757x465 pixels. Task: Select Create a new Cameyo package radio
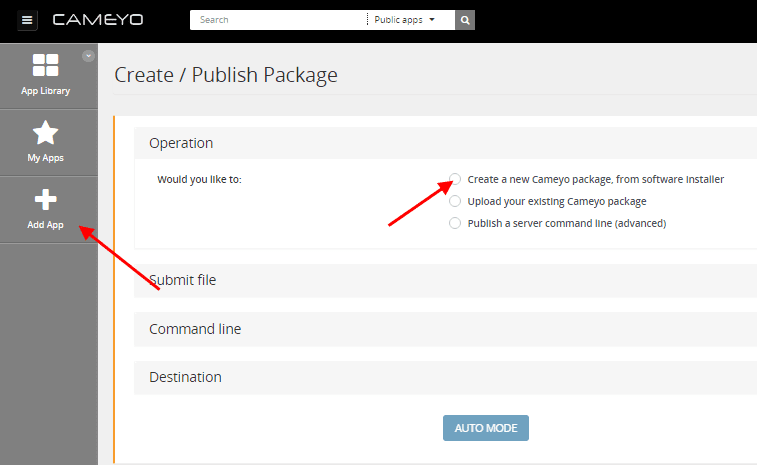[455, 179]
